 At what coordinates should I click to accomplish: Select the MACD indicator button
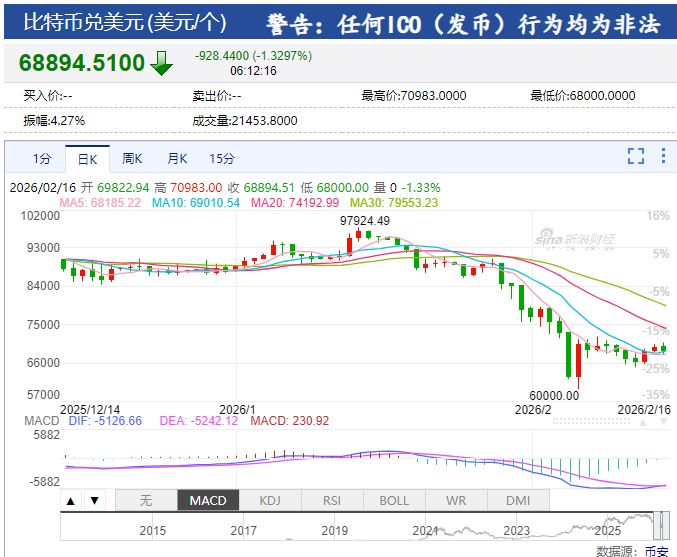click(x=208, y=500)
